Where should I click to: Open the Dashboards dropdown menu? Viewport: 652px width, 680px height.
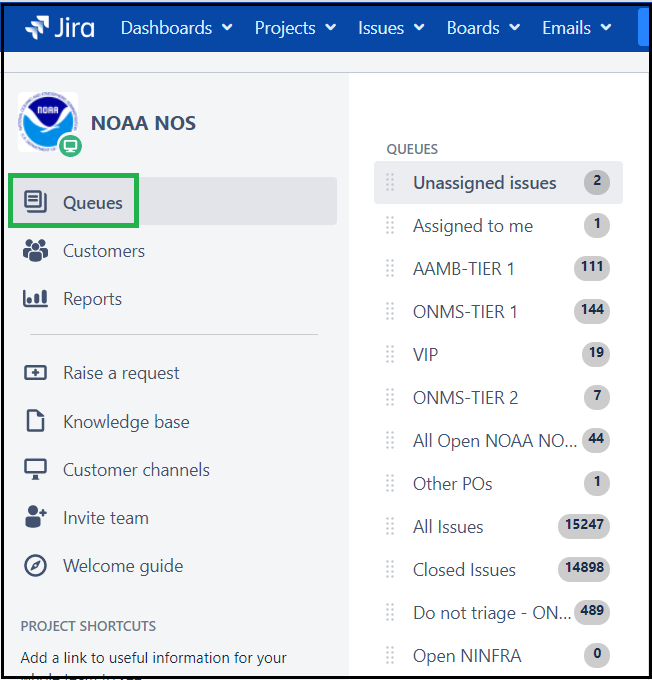click(x=177, y=28)
